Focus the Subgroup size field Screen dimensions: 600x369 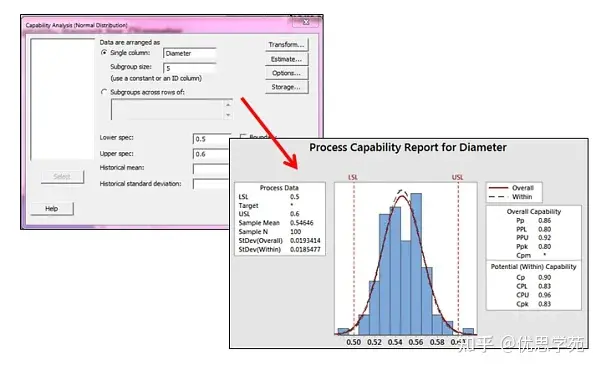(x=189, y=68)
